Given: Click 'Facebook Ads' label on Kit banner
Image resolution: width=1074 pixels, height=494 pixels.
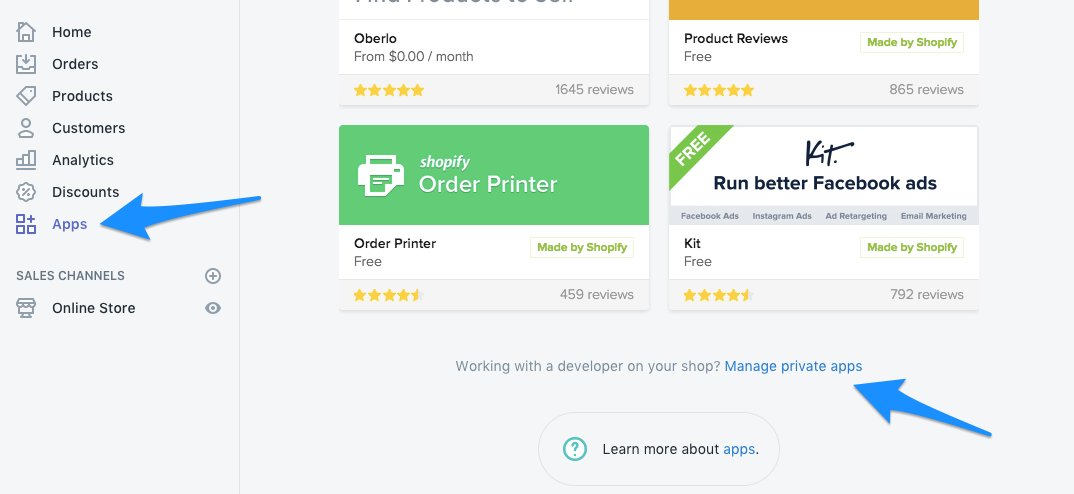Looking at the screenshot, I should [710, 216].
